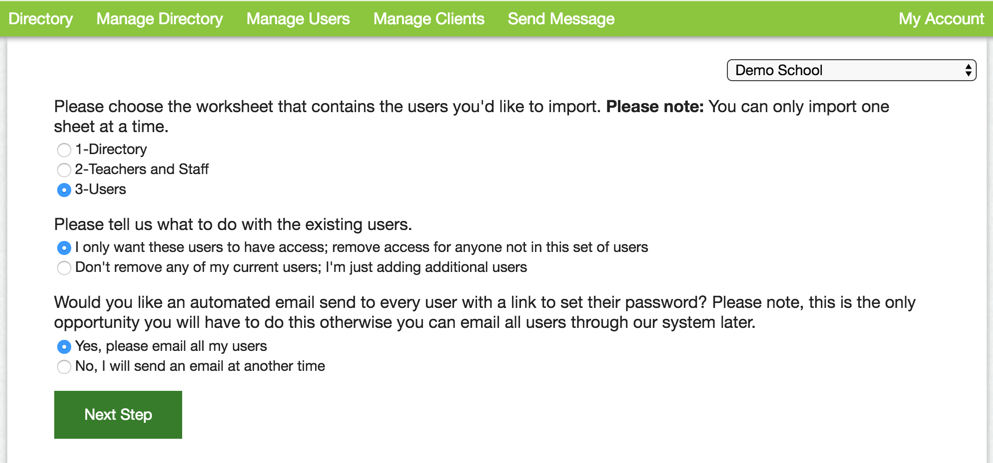This screenshot has height=463, width=993.
Task: Choose to remove access for users not in set
Action: click(64, 247)
